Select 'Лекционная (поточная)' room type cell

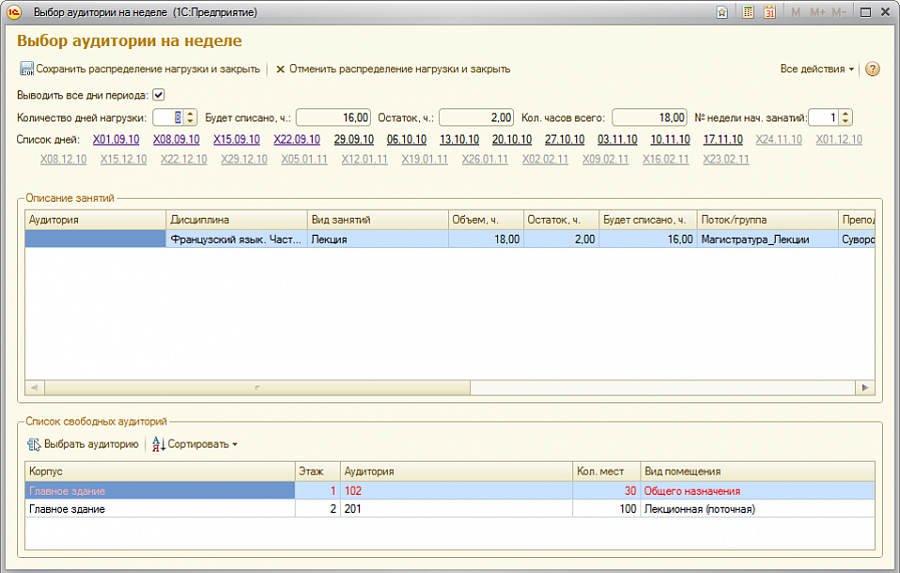tap(758, 509)
